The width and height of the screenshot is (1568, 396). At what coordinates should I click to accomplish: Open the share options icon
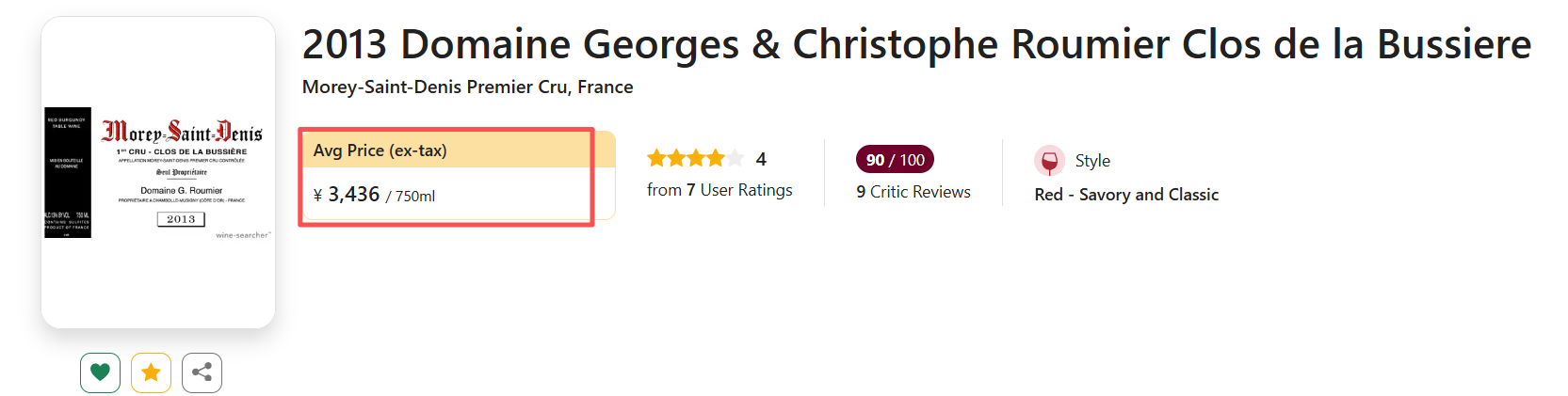tap(202, 372)
